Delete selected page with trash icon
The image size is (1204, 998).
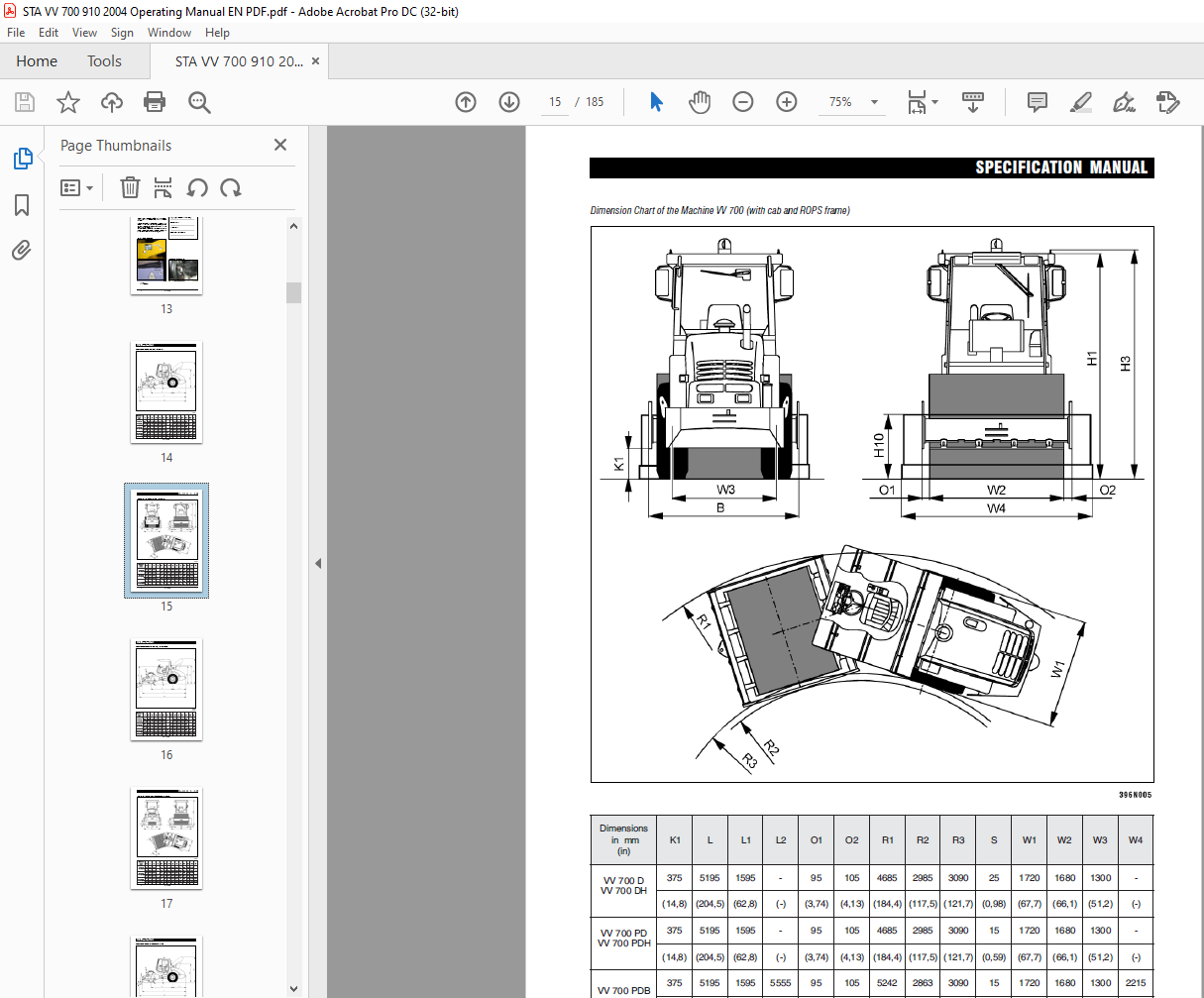point(130,187)
